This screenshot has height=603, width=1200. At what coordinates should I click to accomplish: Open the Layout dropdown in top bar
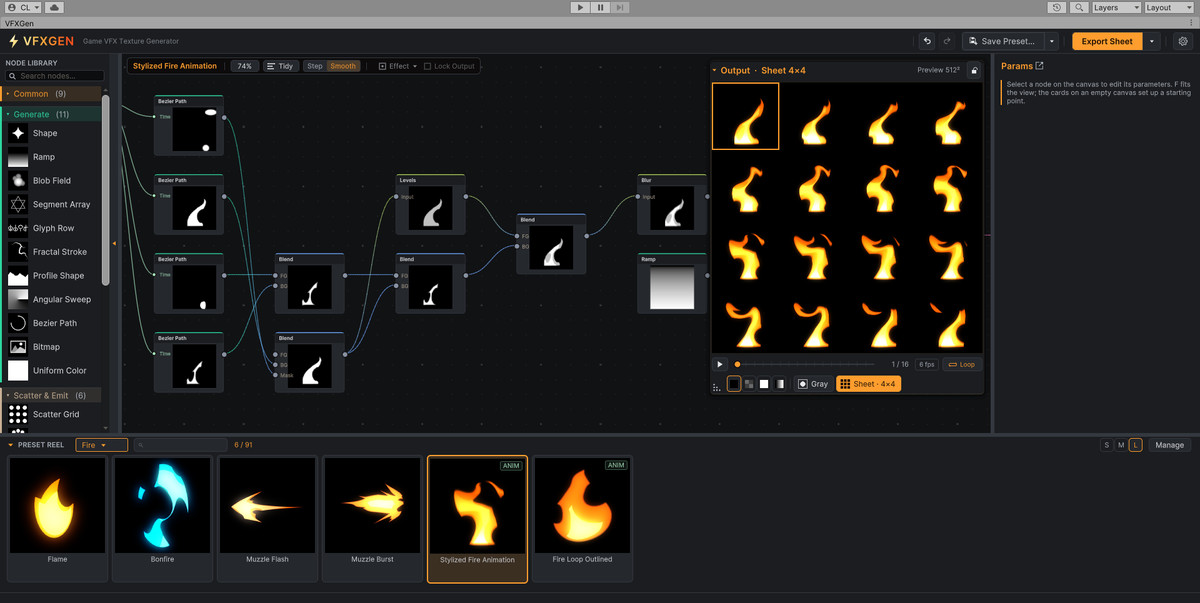1169,7
